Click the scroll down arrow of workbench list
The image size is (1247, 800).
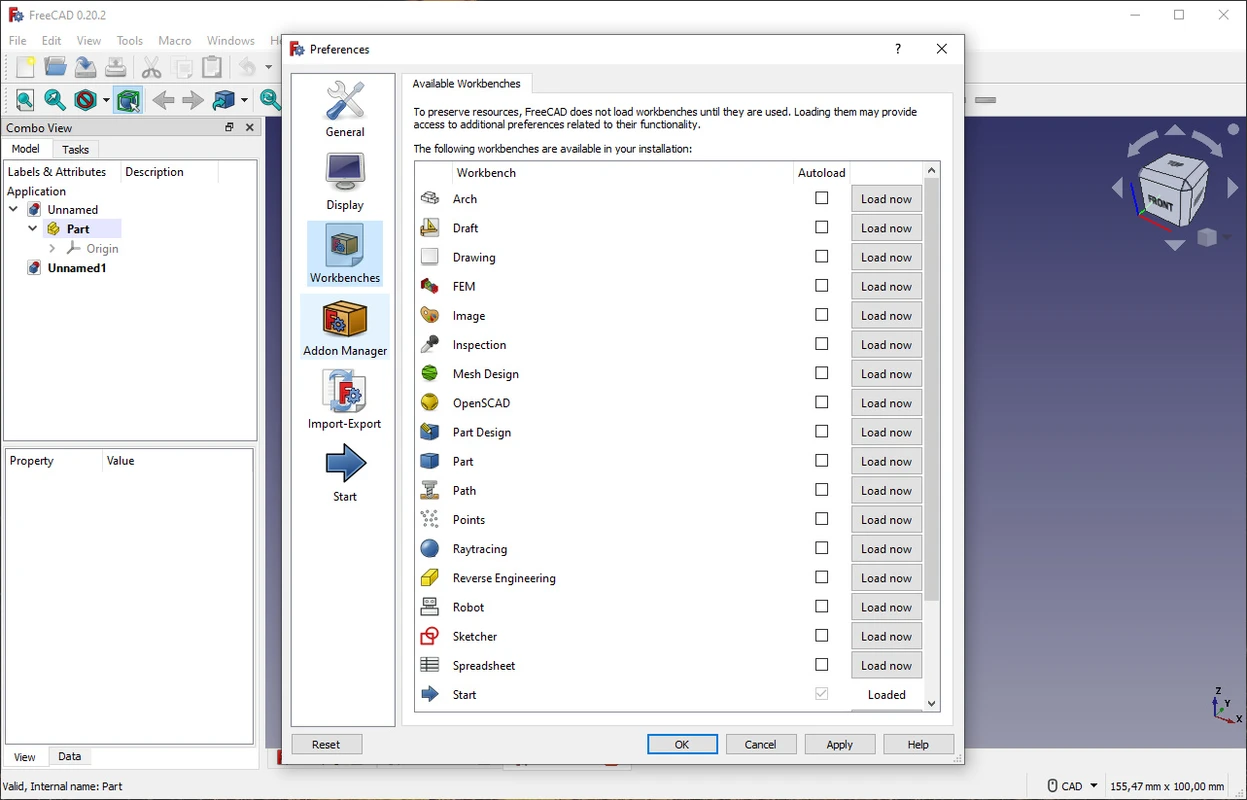point(932,704)
